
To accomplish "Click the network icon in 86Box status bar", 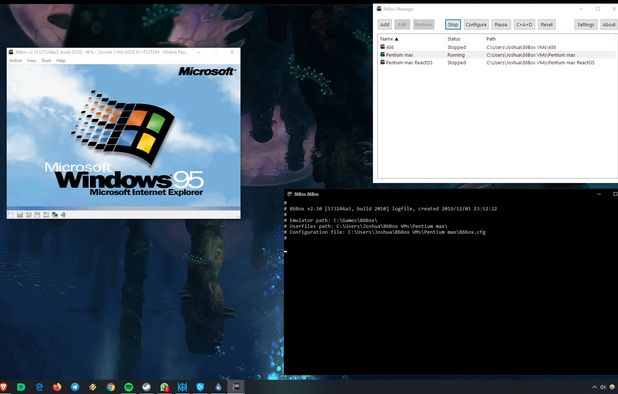I will 55,215.
